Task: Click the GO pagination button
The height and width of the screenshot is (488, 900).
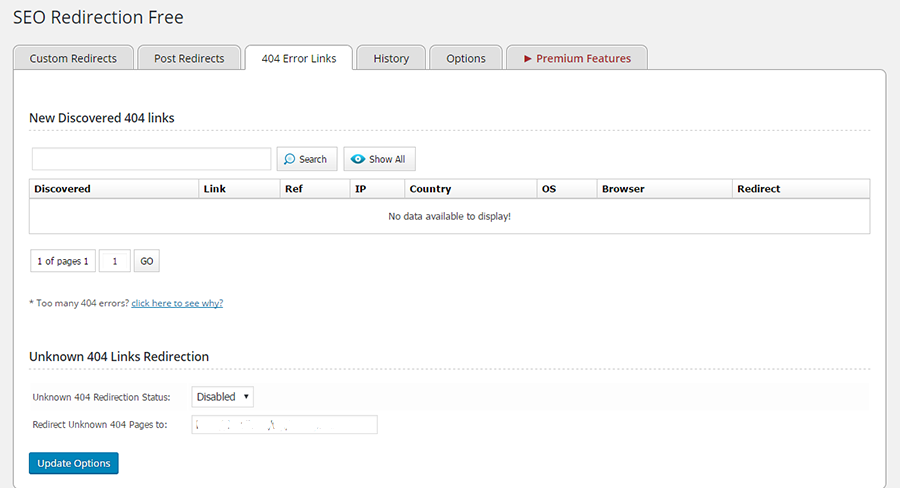Action: tap(147, 261)
